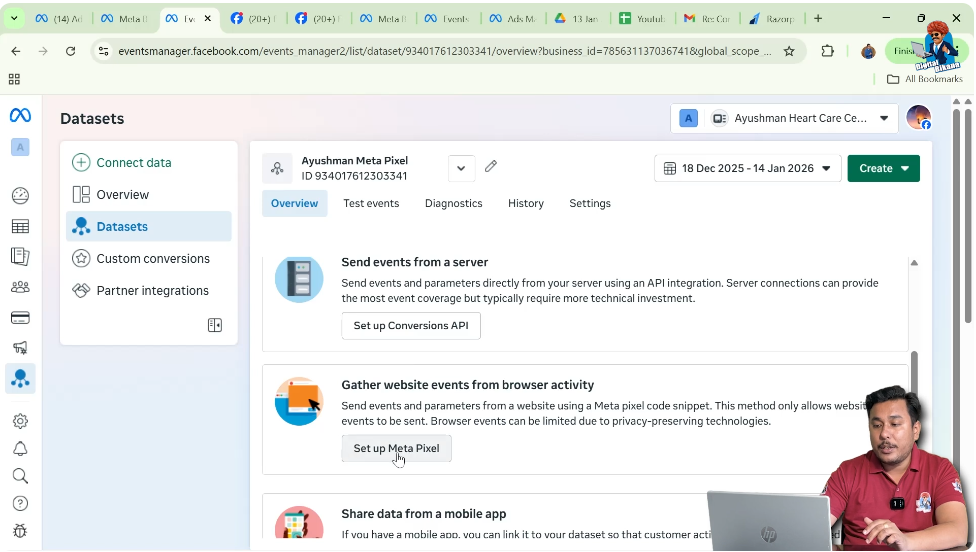
Task: Bookmark the page with the star icon
Action: coord(789,51)
